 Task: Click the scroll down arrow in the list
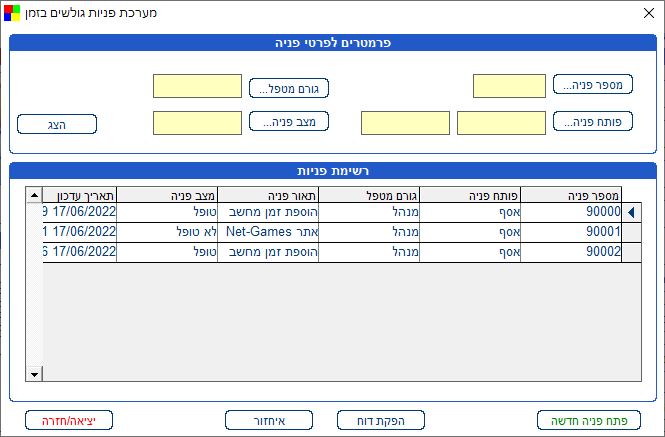(x=34, y=374)
